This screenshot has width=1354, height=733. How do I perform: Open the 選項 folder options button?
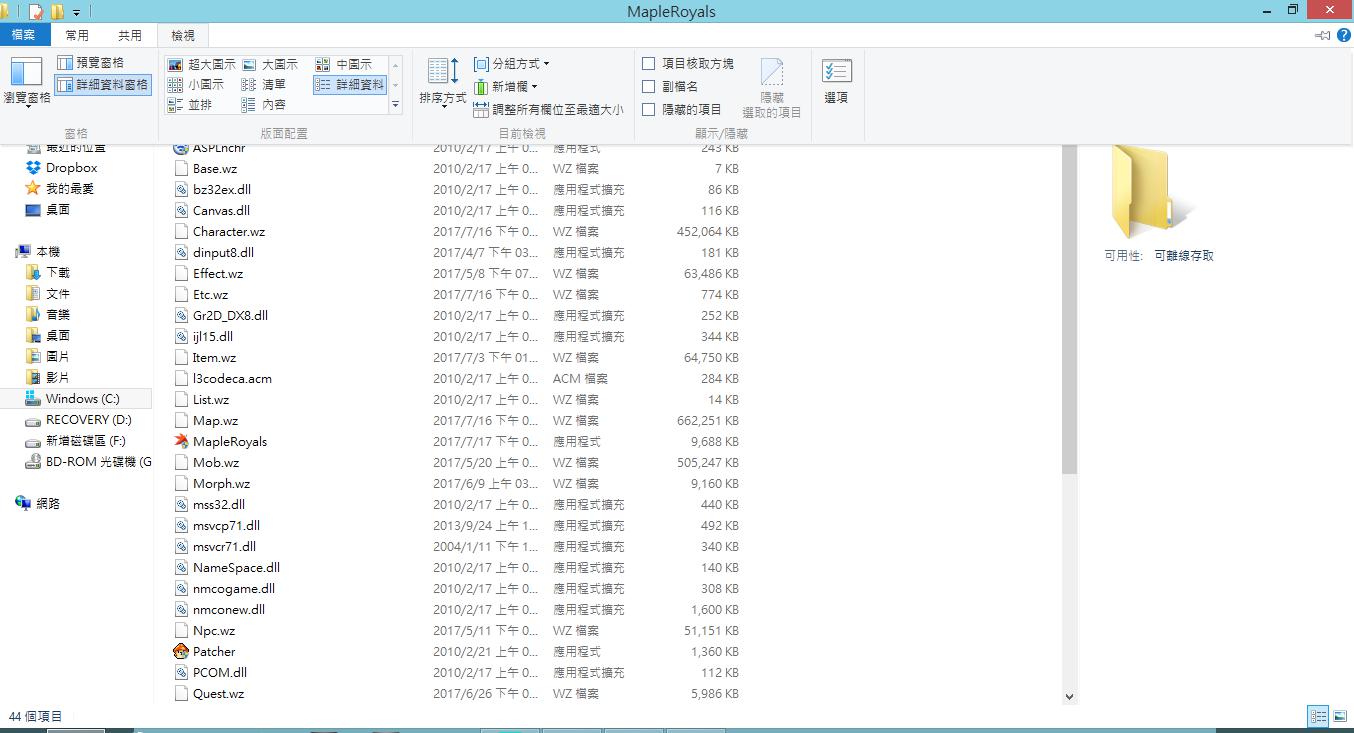(x=836, y=82)
